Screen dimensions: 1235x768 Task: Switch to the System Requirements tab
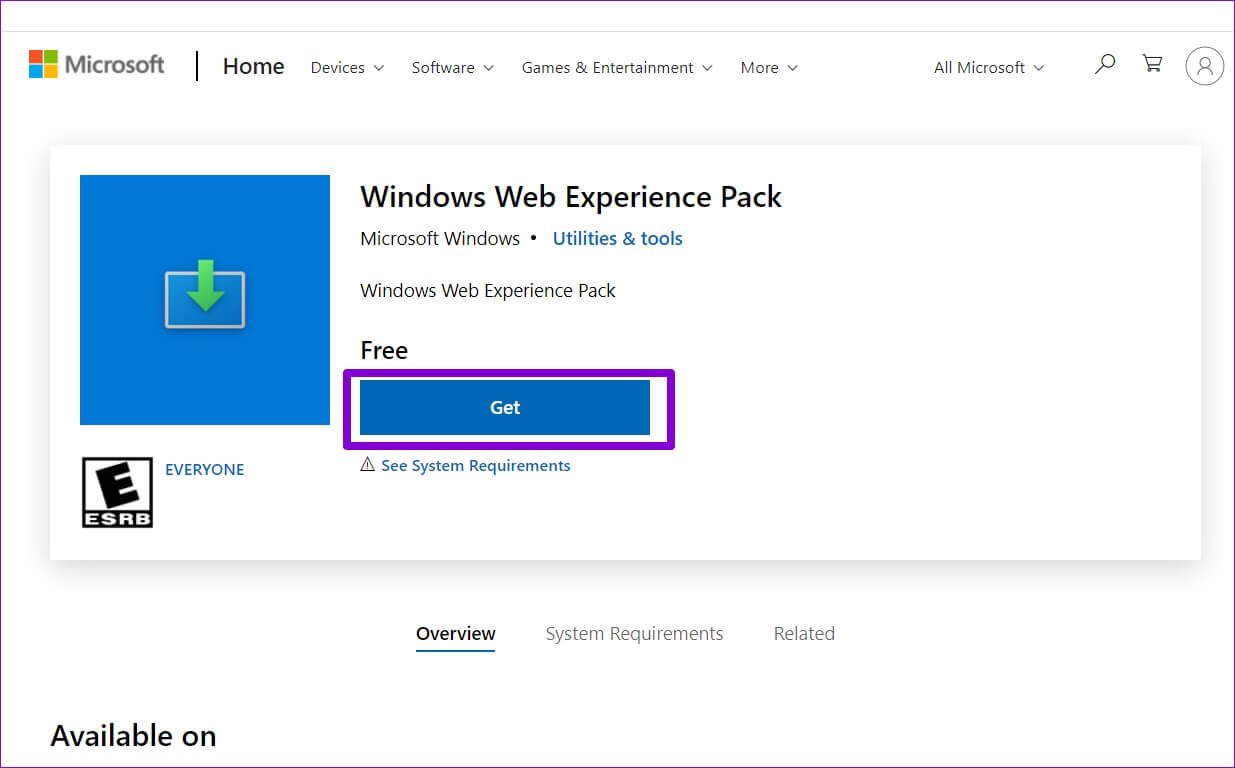click(x=634, y=634)
